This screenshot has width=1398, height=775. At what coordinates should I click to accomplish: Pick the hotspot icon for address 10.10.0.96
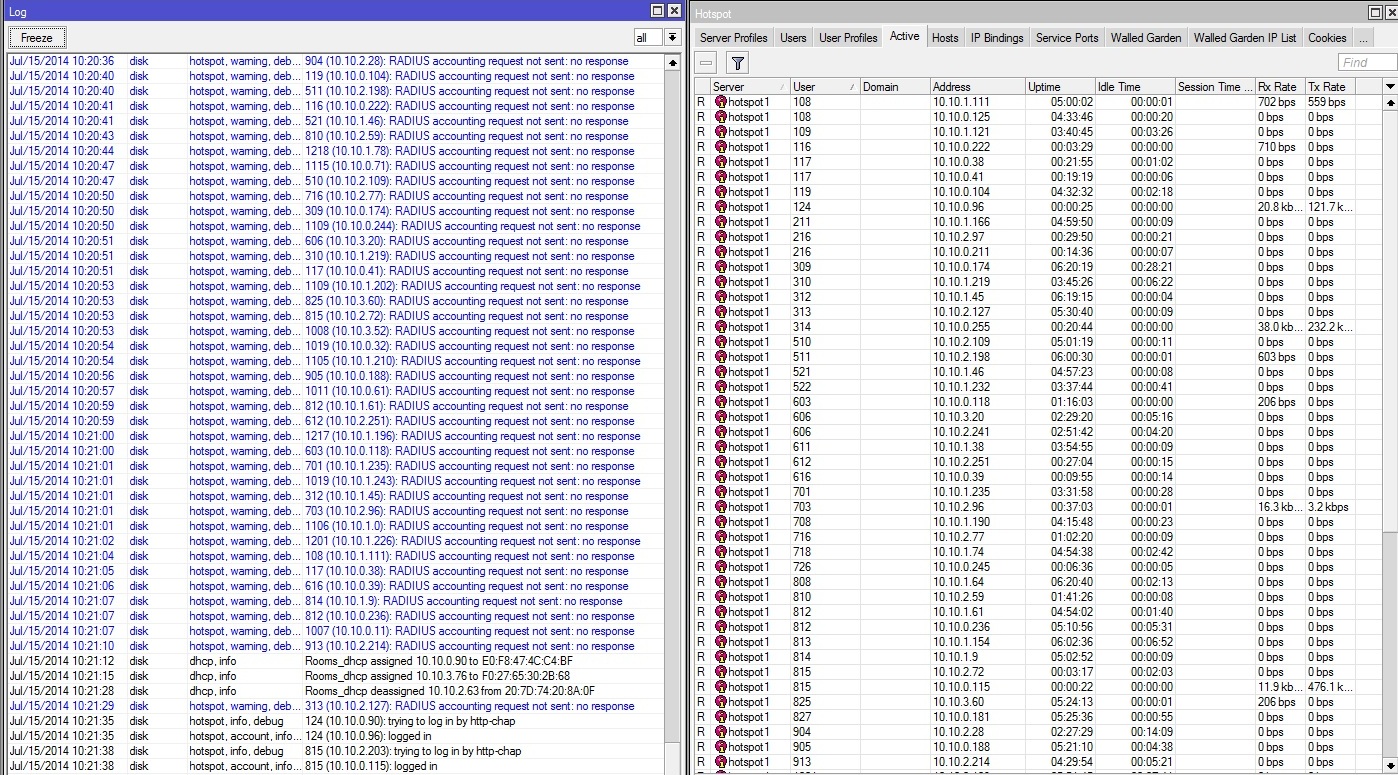click(721, 207)
